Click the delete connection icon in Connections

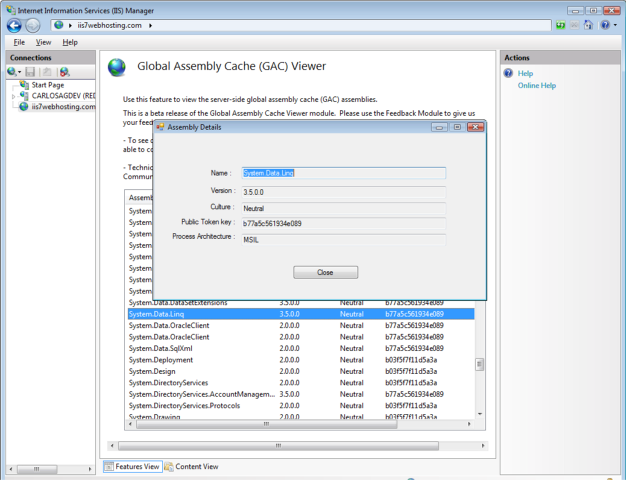pos(65,72)
